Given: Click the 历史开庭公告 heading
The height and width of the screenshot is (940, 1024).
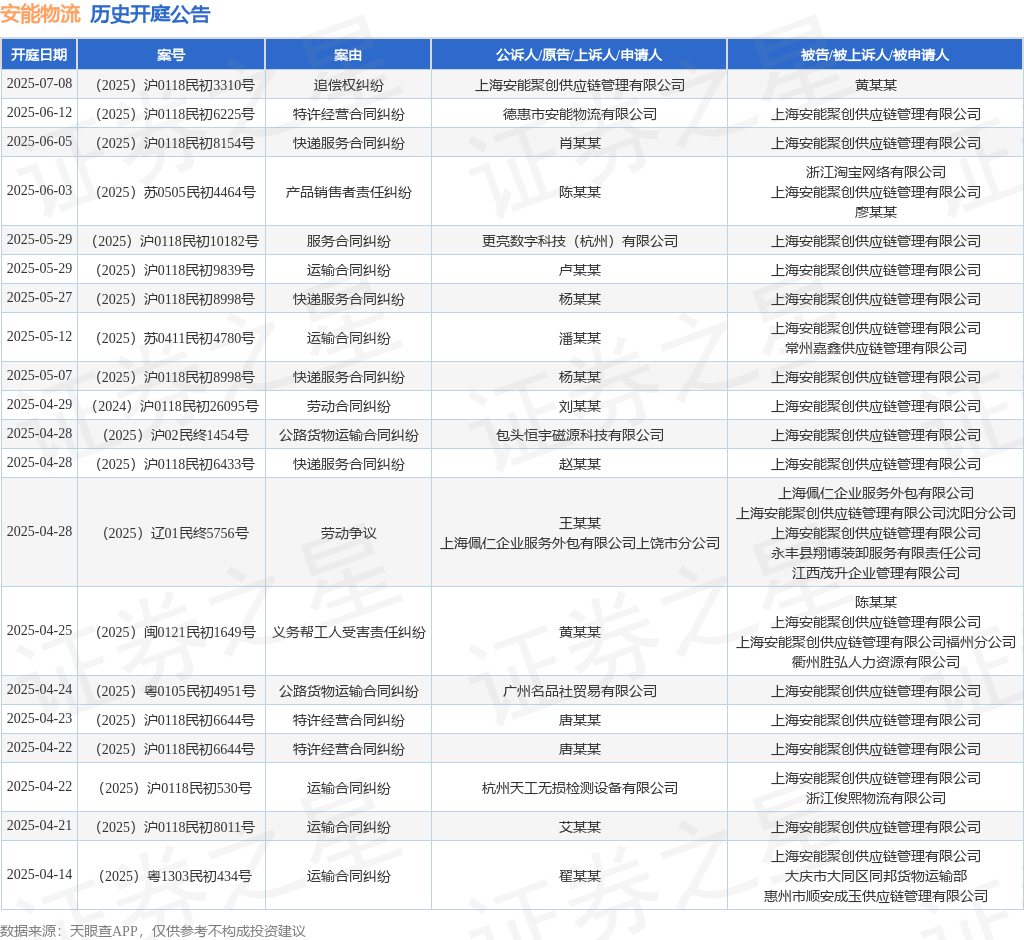Looking at the screenshot, I should tap(150, 14).
